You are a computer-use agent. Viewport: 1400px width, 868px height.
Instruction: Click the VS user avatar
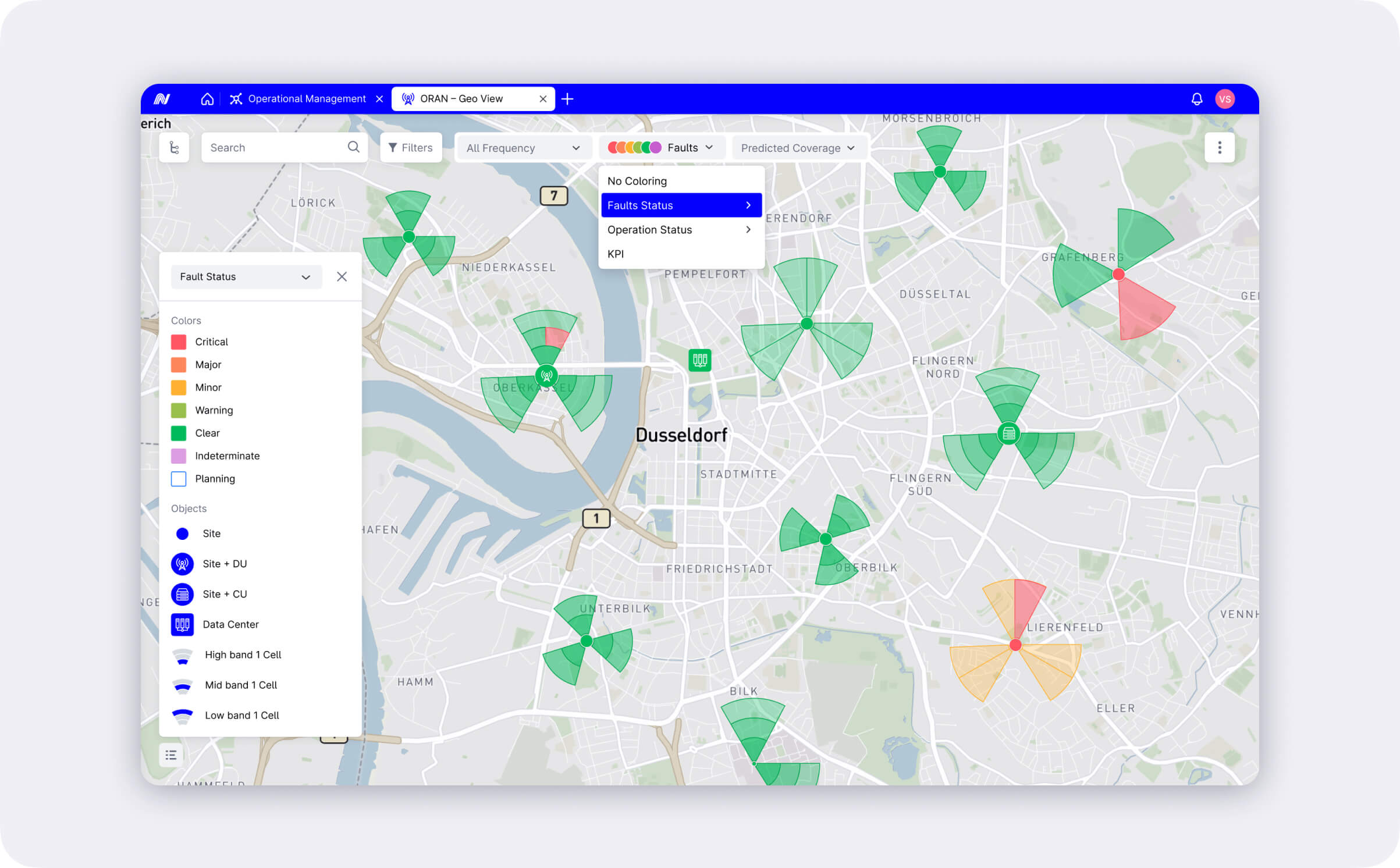point(1225,99)
